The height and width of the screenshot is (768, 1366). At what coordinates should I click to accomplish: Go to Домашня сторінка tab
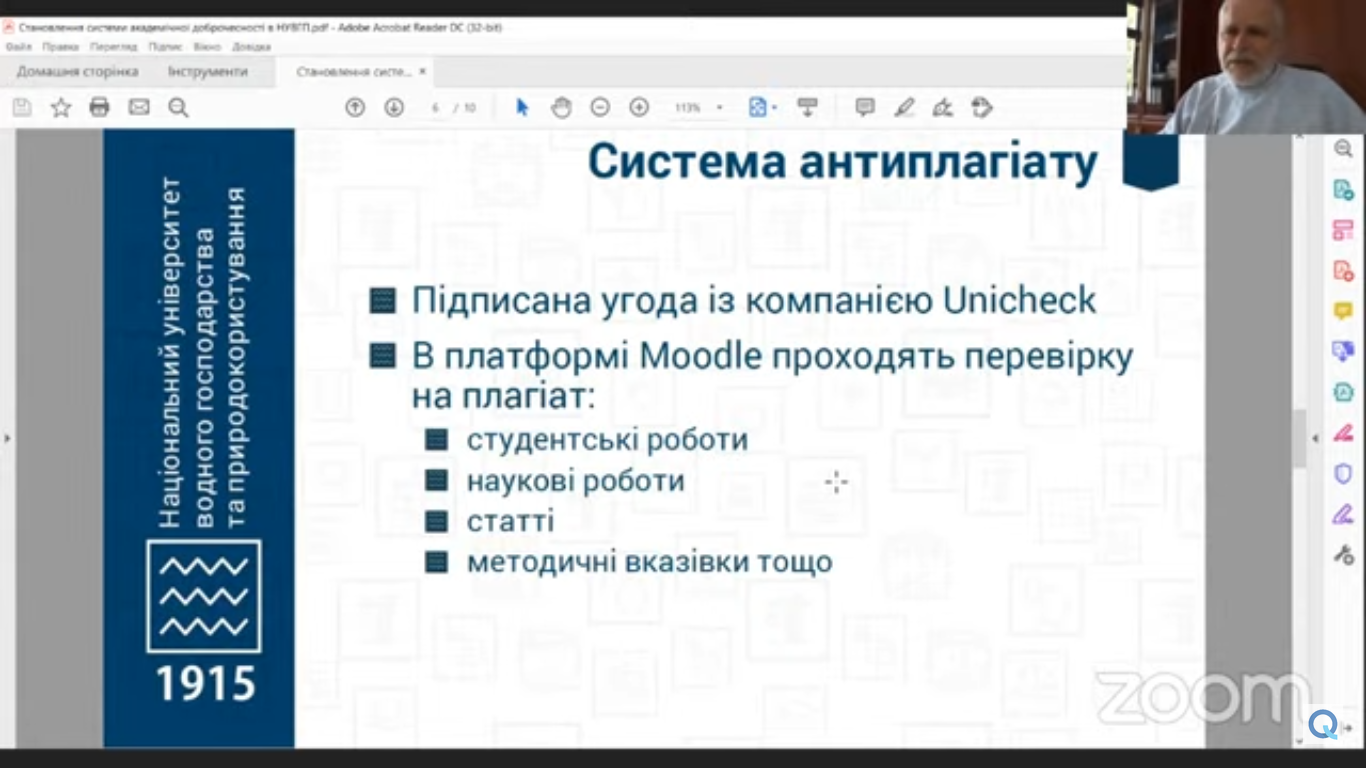[77, 72]
